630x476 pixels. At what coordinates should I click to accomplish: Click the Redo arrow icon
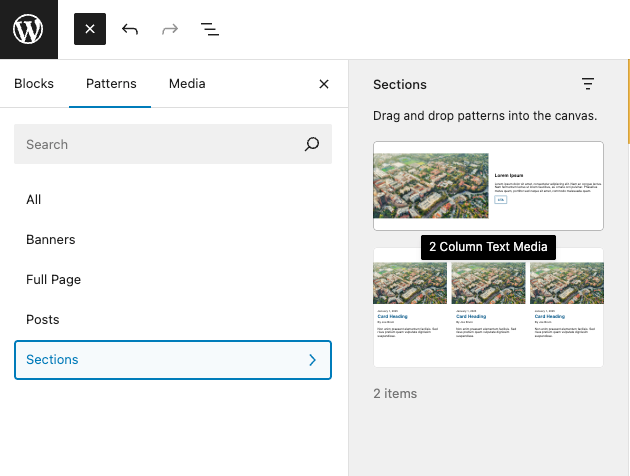tap(170, 29)
